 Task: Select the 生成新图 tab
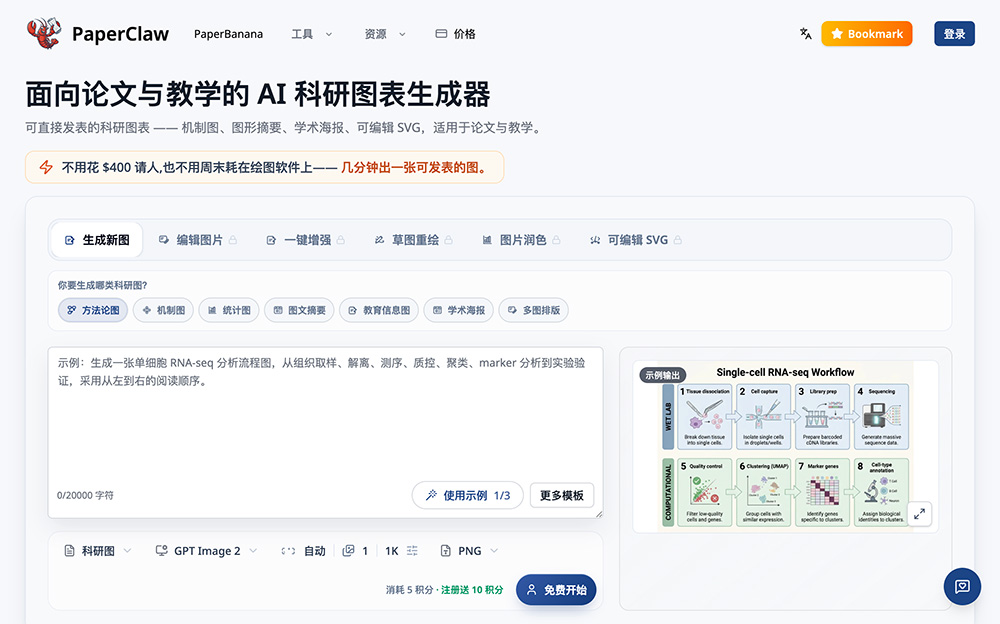click(x=97, y=240)
